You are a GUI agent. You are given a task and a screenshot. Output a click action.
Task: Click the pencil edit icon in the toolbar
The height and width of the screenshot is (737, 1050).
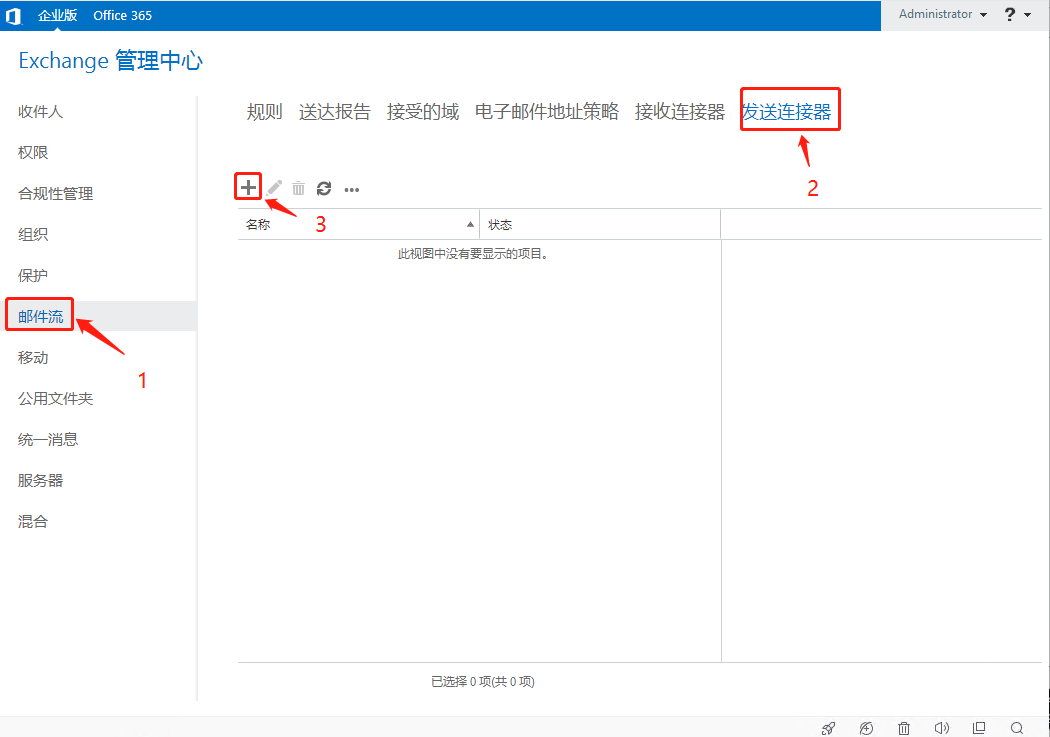[x=275, y=188]
